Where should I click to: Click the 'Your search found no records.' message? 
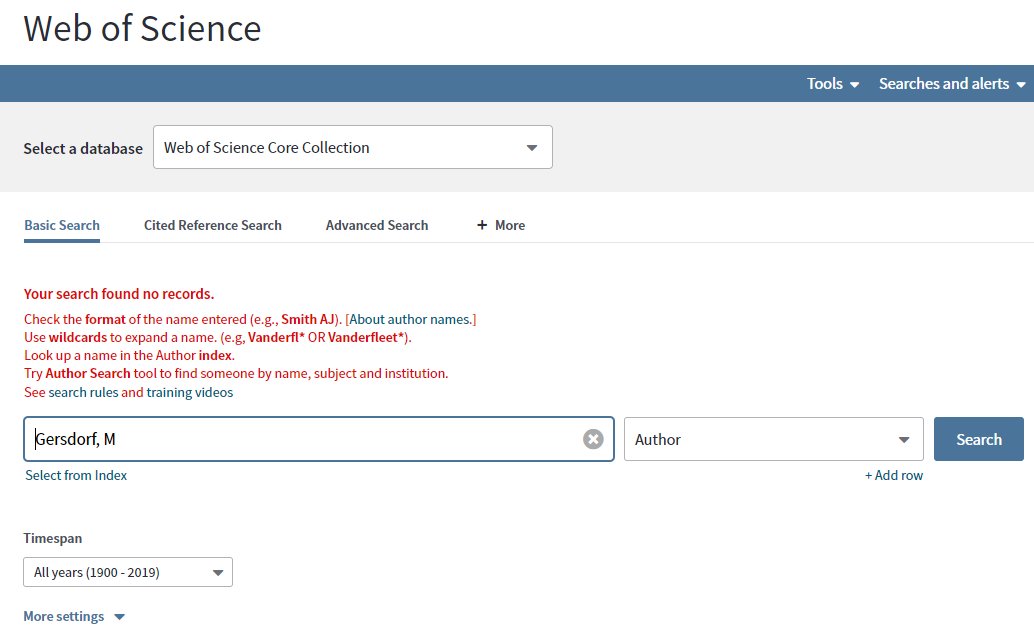119,294
